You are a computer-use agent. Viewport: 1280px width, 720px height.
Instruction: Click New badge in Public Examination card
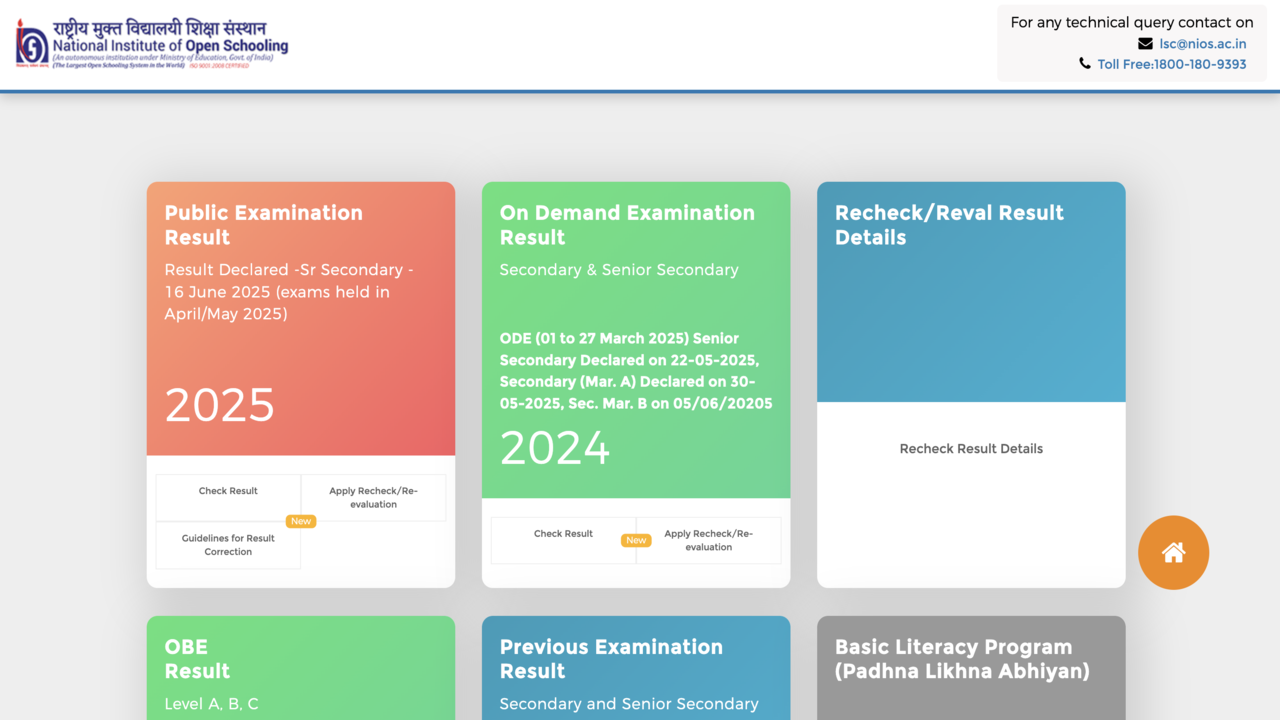301,521
